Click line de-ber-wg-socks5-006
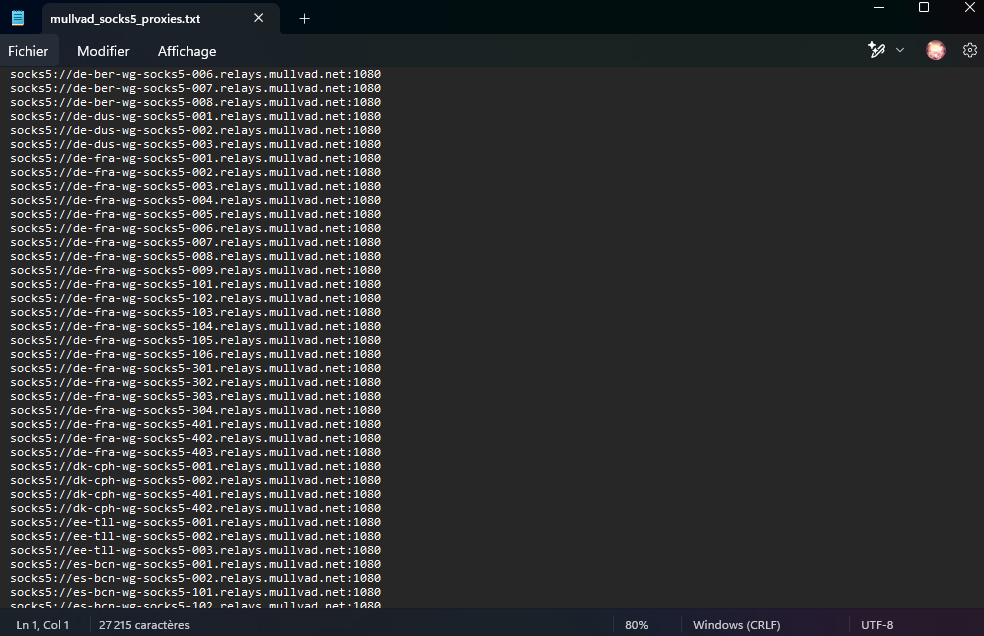 (x=195, y=74)
